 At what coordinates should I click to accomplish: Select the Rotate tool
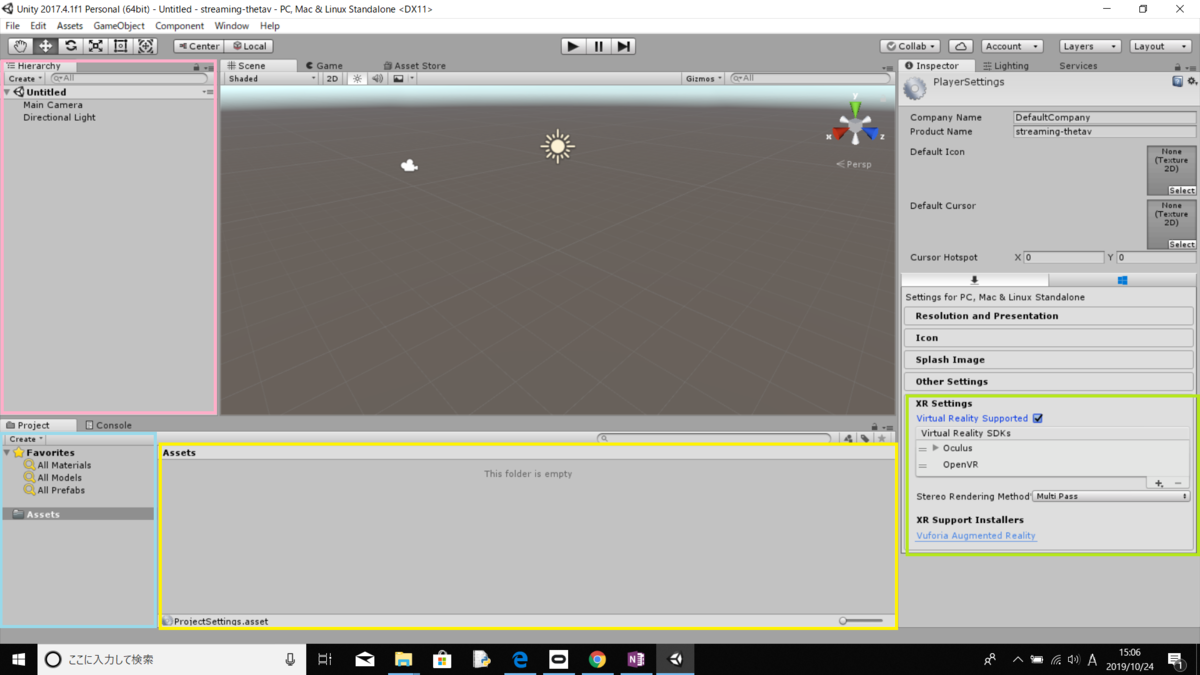click(x=71, y=46)
